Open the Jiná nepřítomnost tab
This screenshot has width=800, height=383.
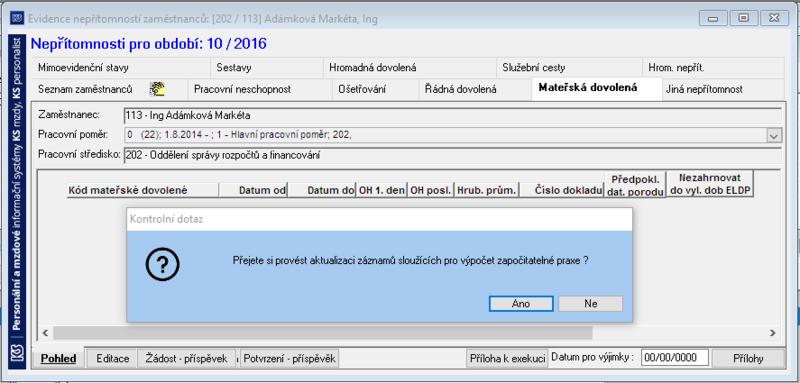point(723,90)
